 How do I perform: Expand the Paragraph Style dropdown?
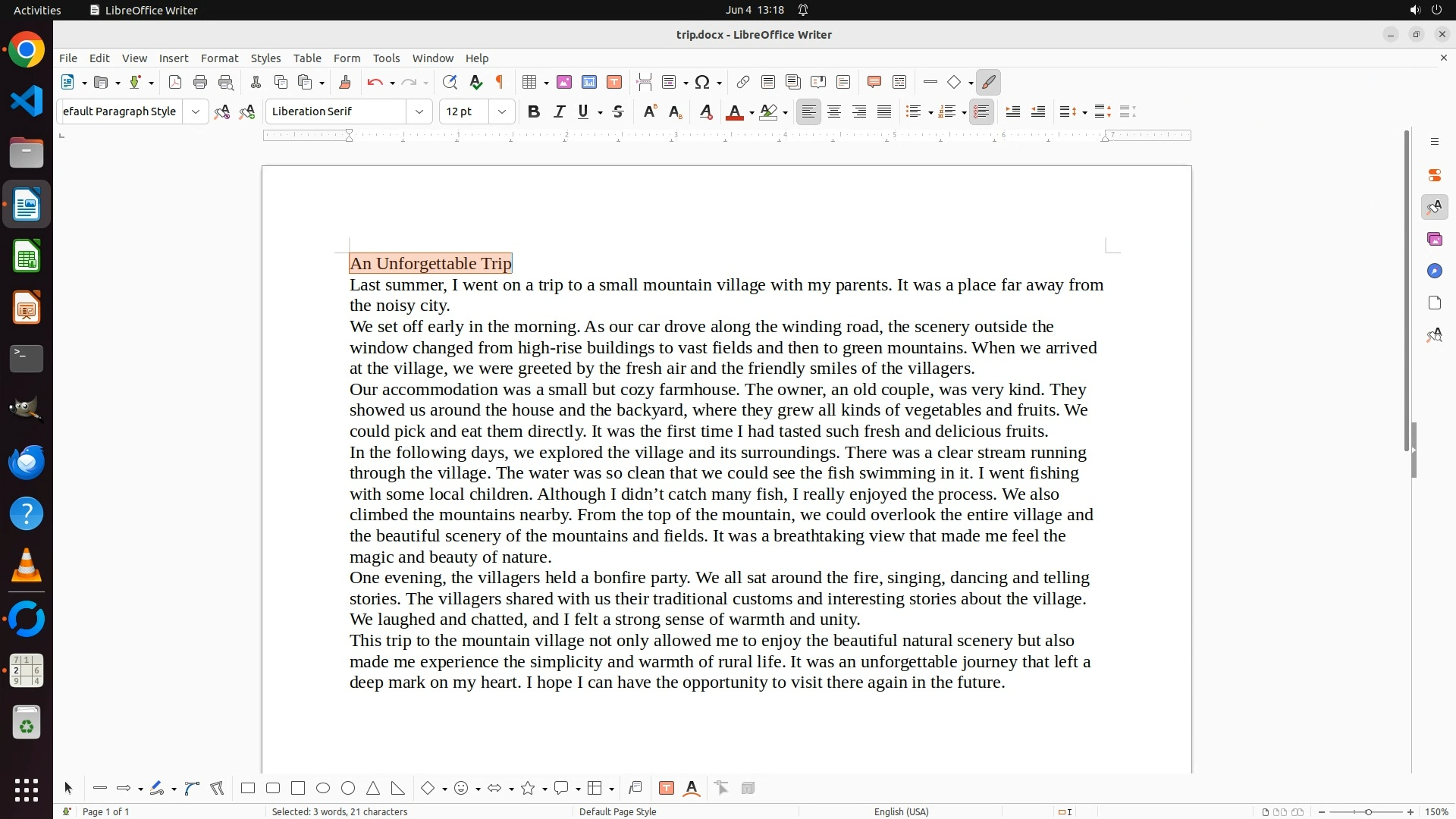[x=196, y=111]
